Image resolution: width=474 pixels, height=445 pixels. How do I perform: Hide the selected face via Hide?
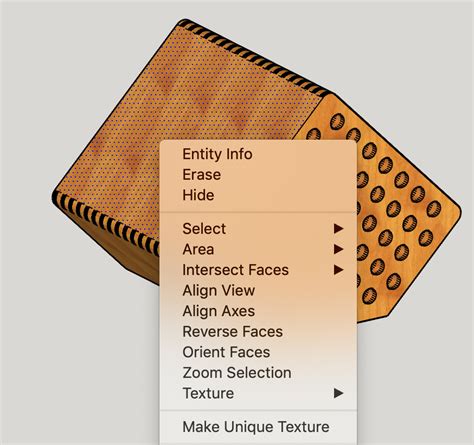click(198, 195)
